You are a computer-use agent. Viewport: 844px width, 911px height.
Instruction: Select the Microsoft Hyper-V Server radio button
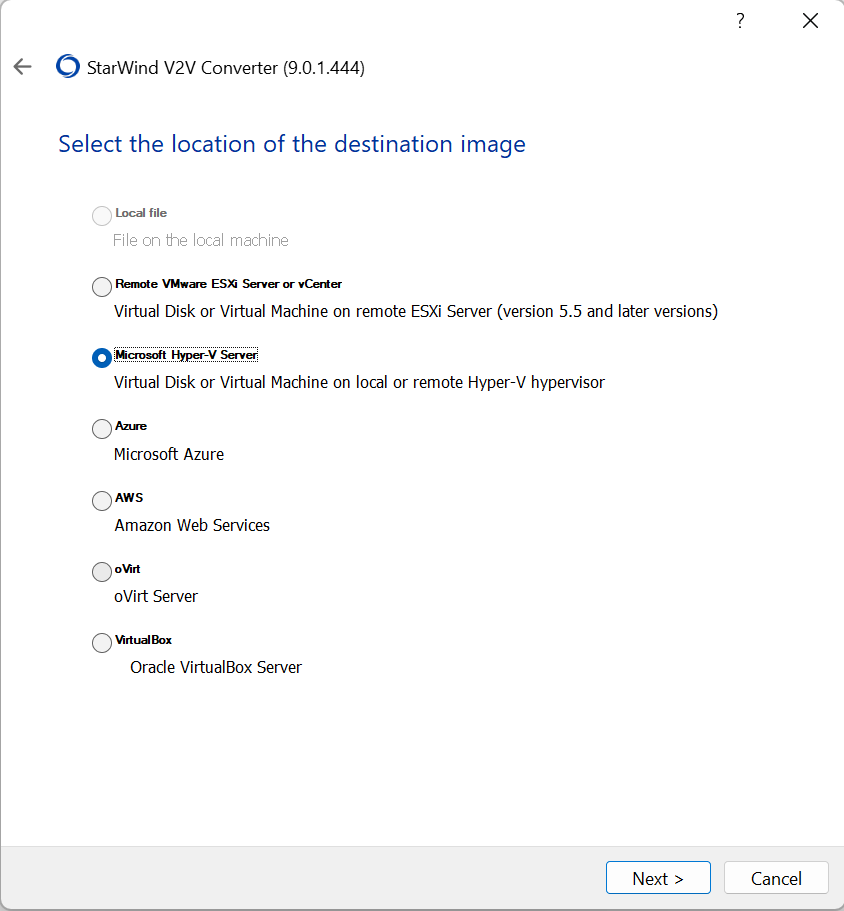click(102, 358)
